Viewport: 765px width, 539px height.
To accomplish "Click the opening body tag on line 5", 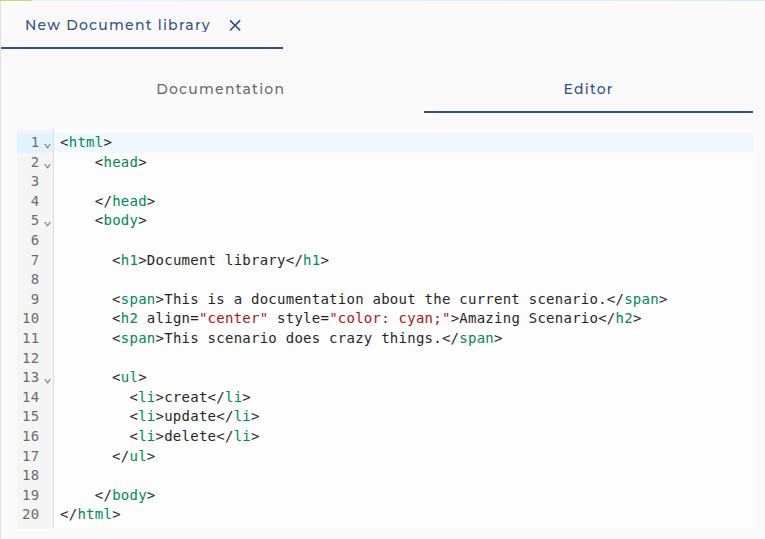I will (x=121, y=220).
